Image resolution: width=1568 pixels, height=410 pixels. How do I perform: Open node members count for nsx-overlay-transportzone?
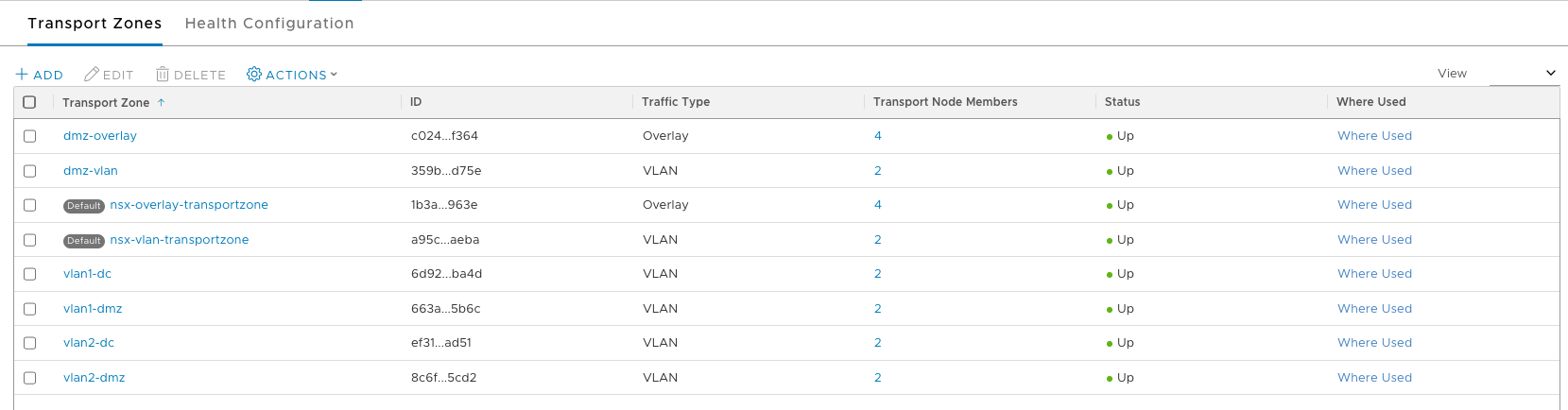coord(878,205)
